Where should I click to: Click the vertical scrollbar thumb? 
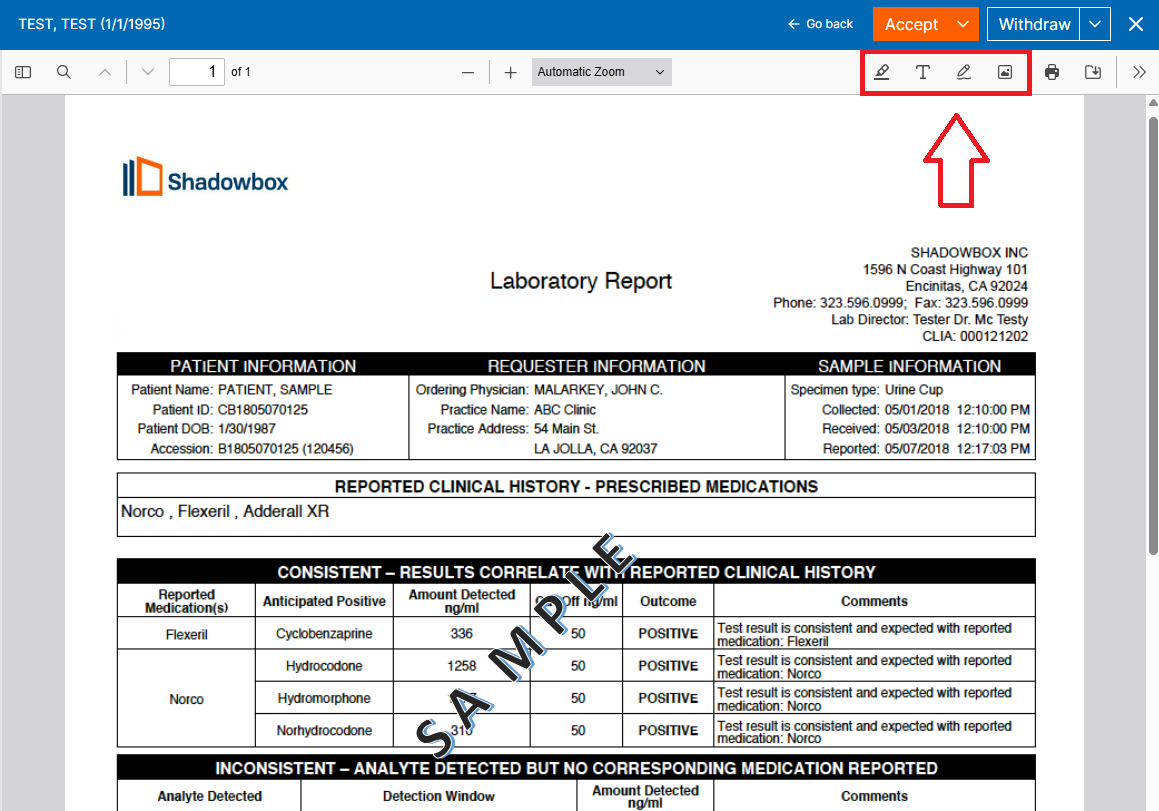(1153, 335)
